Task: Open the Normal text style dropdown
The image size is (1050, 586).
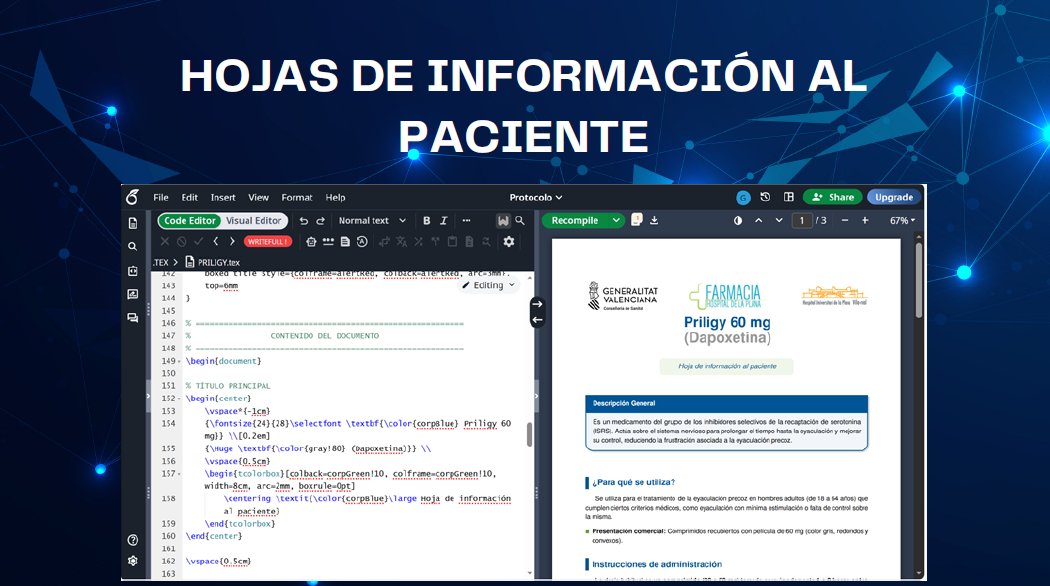Action: click(x=372, y=220)
